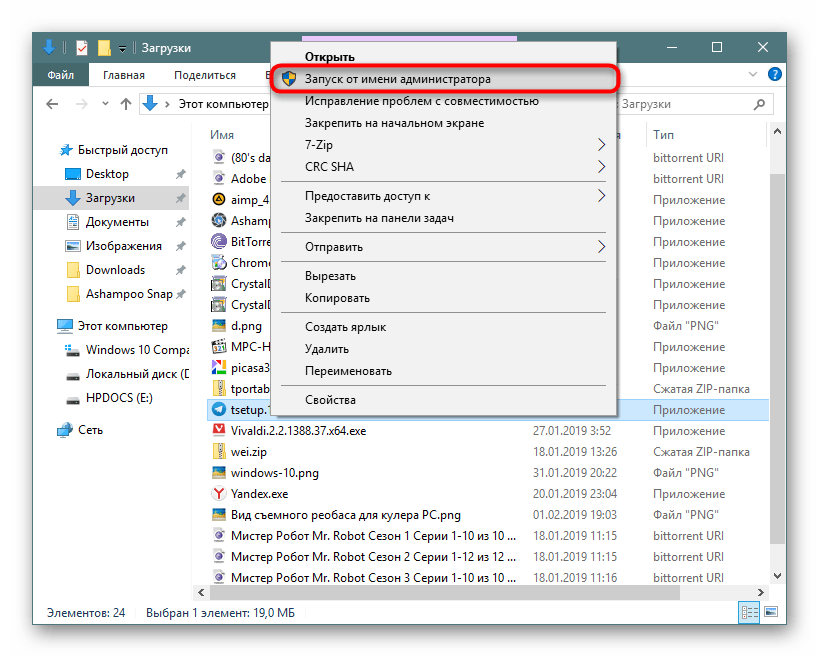
Task: Expand the Отправить submenu arrow
Action: tap(602, 247)
